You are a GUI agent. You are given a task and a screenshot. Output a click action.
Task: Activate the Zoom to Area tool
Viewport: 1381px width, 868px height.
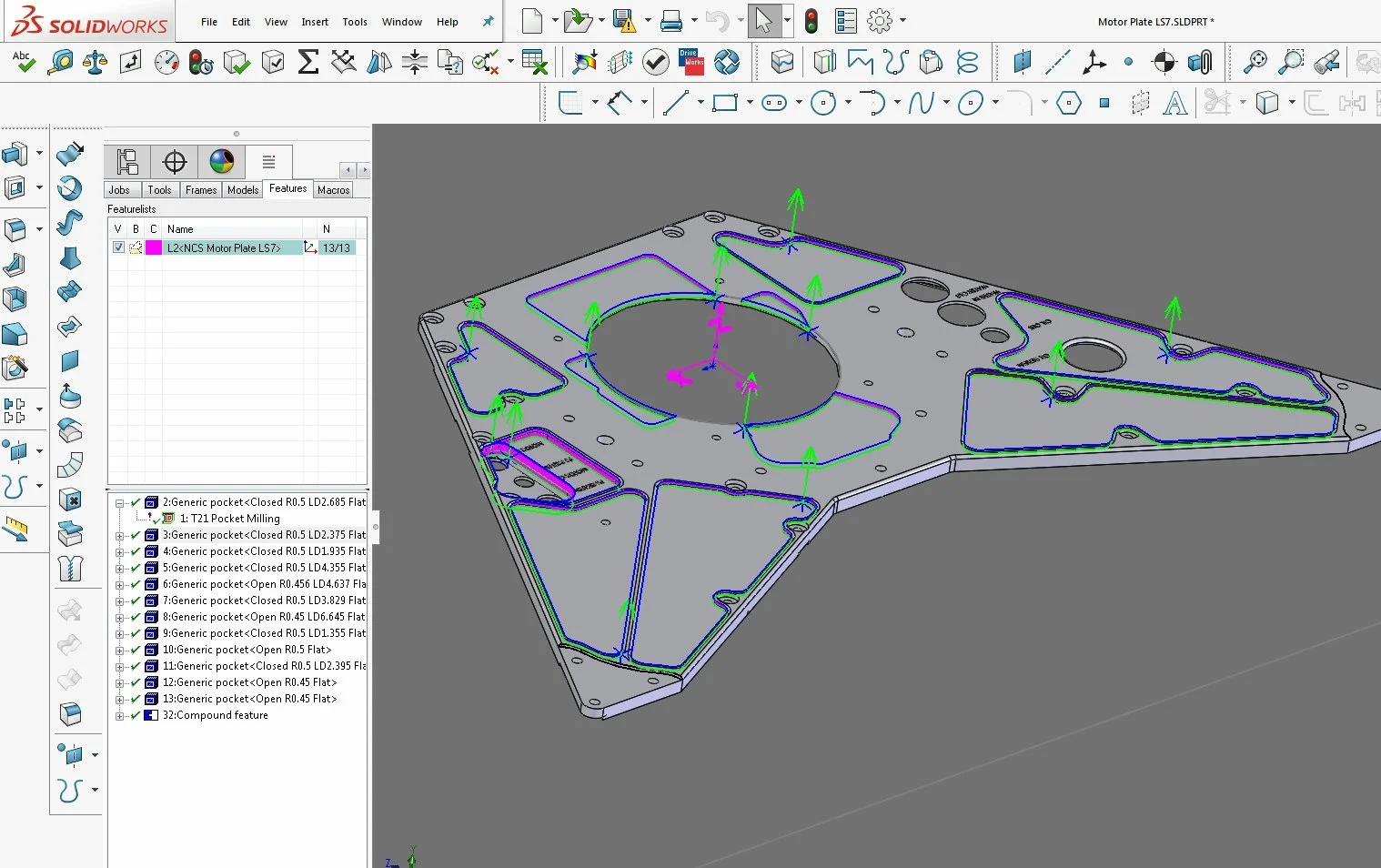click(1290, 62)
